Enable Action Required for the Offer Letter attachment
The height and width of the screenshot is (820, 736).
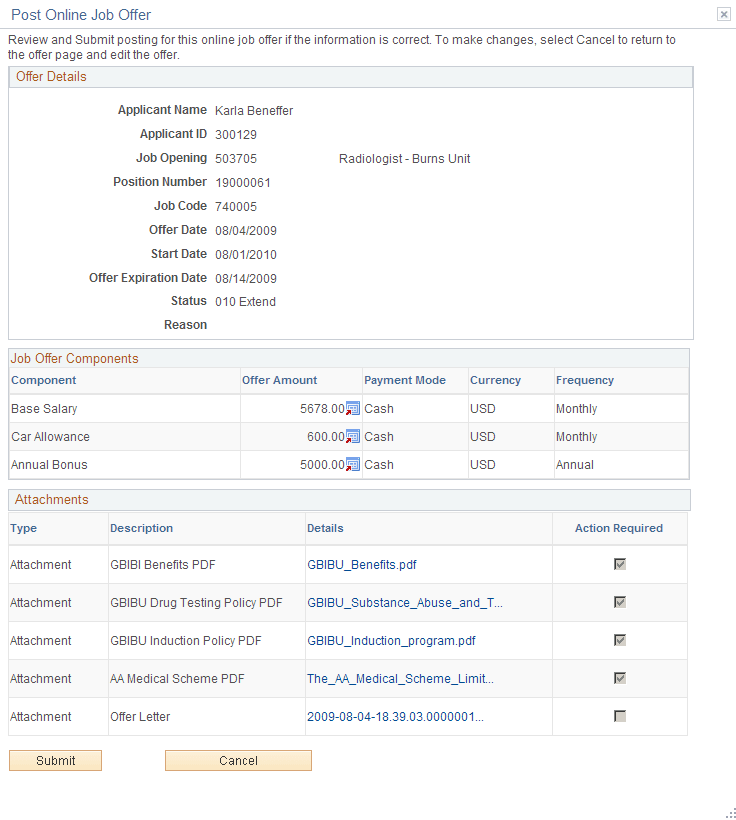619,716
